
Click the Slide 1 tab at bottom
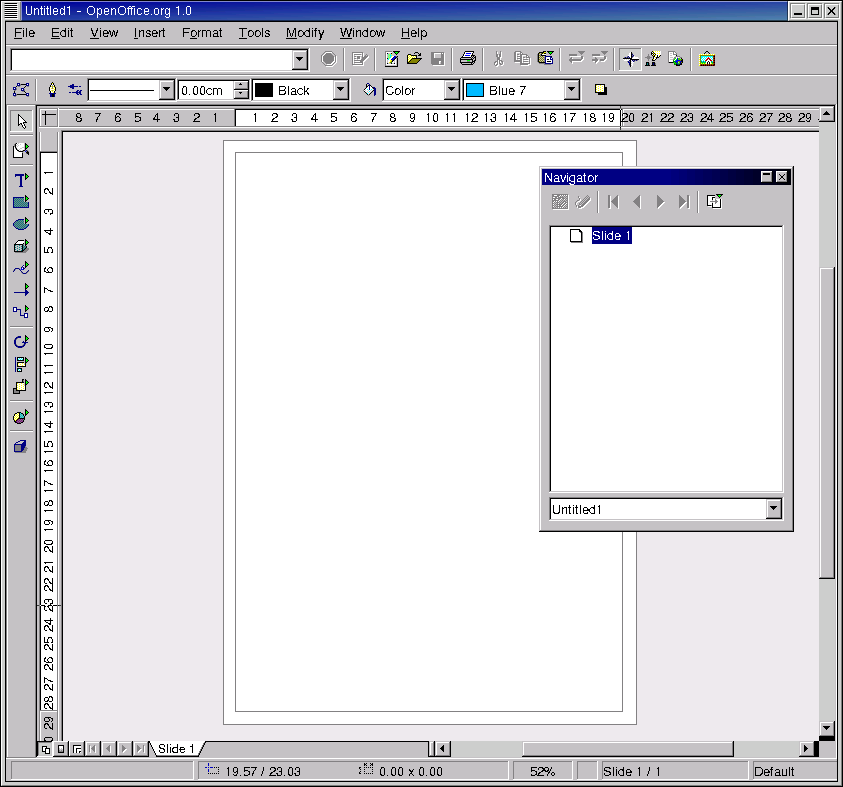tap(175, 748)
